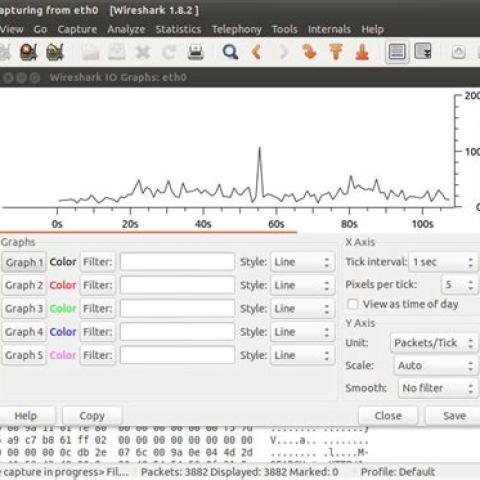Click the zoom icon at toolbar end
The width and height of the screenshot is (480, 480).
(459, 52)
